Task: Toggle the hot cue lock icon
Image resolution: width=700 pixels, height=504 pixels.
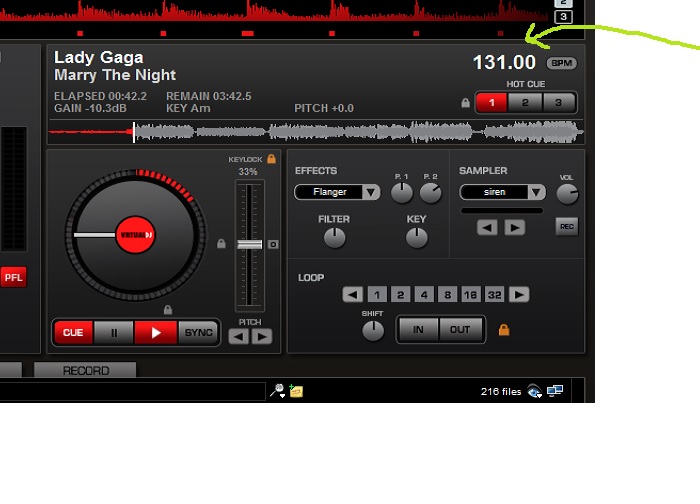Action: 465,103
